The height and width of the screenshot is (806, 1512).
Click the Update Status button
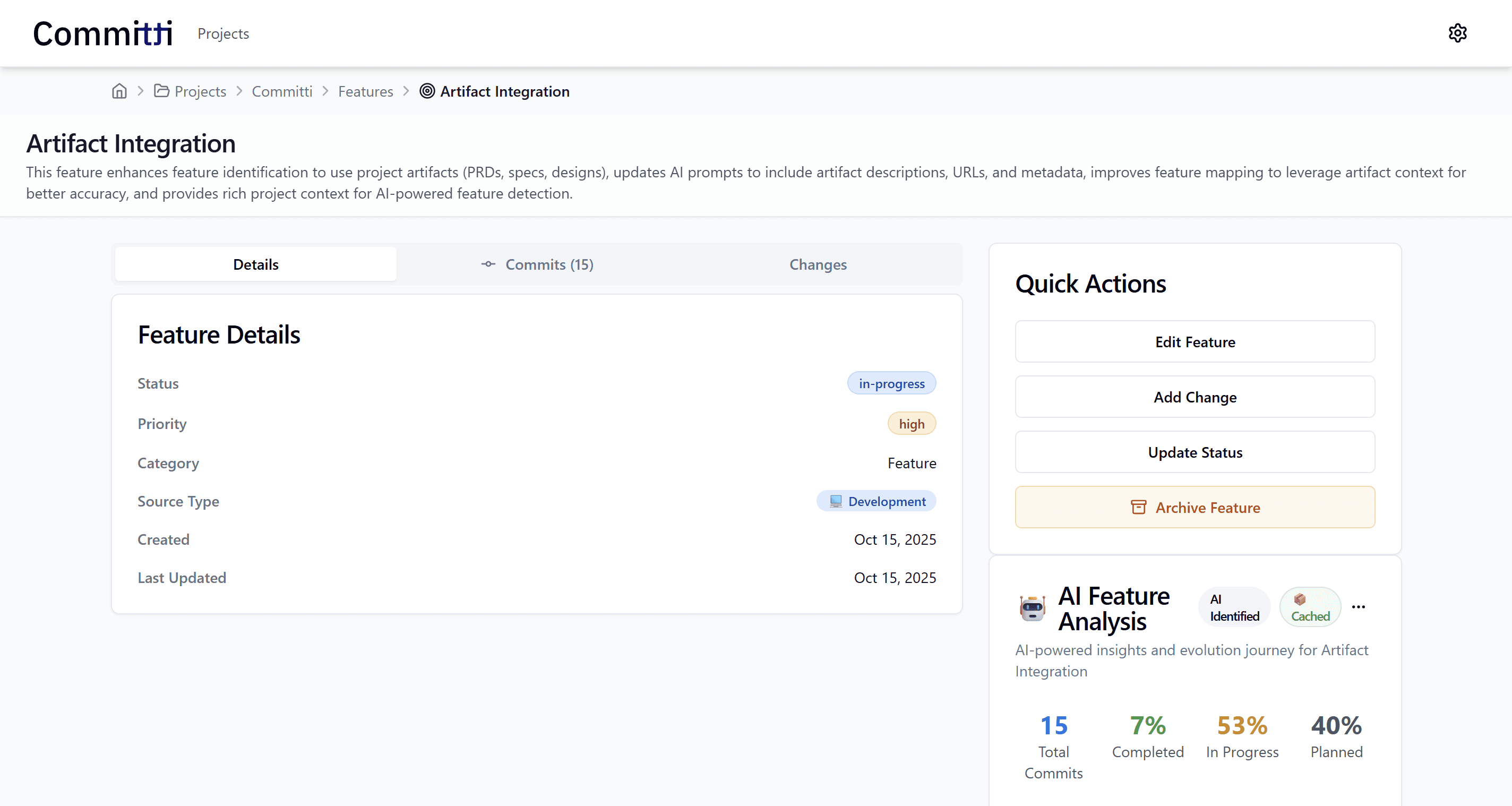[1195, 452]
